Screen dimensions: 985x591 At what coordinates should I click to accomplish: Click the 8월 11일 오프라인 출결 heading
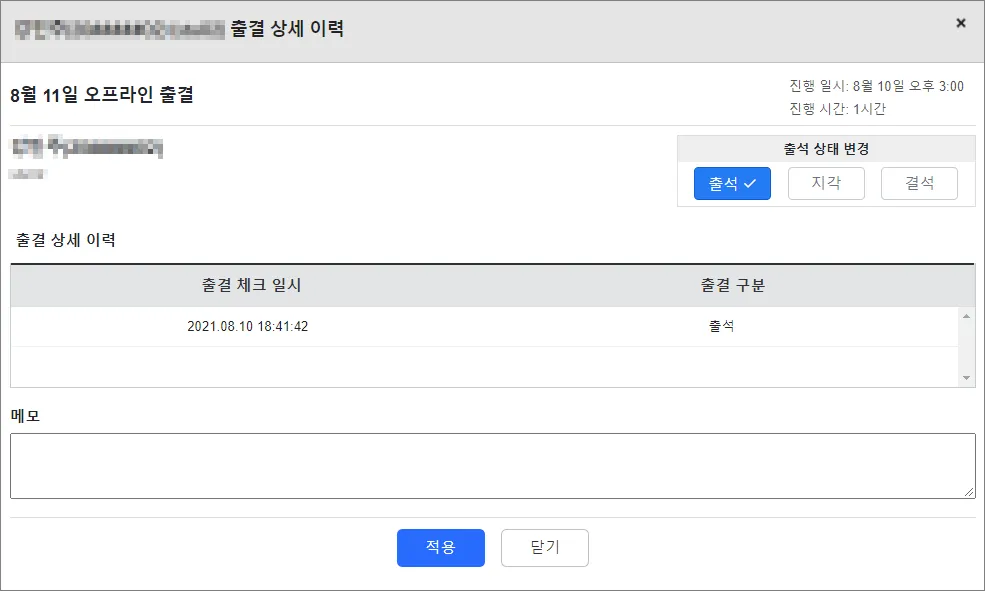tap(102, 96)
